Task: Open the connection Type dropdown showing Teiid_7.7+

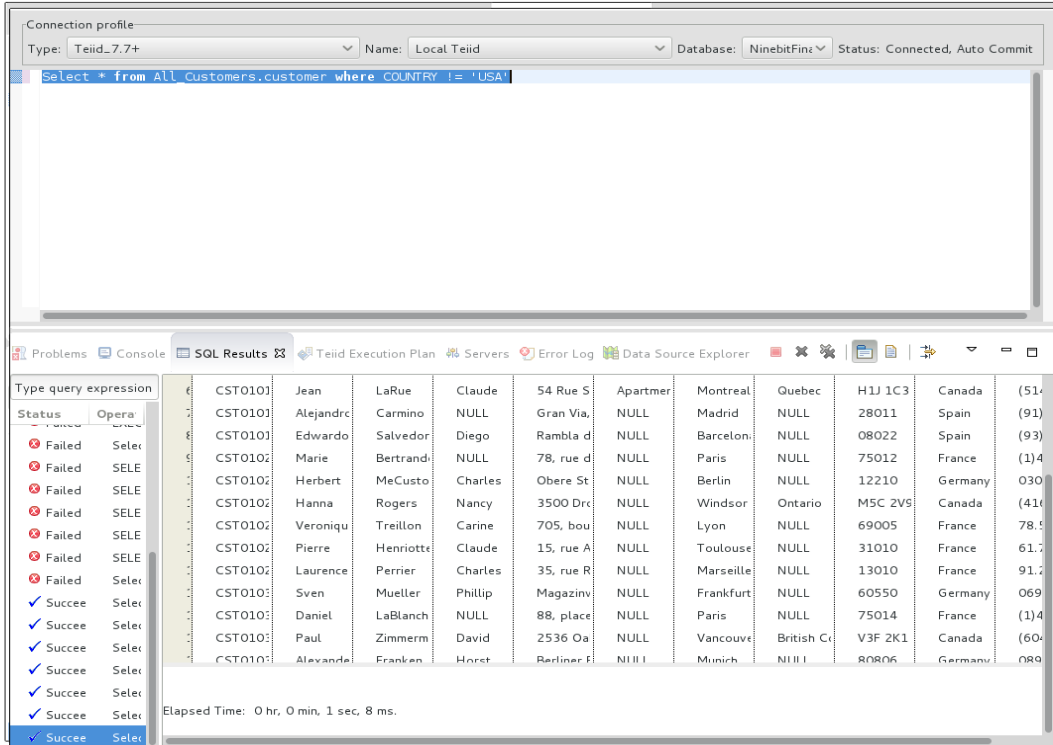Action: [346, 47]
